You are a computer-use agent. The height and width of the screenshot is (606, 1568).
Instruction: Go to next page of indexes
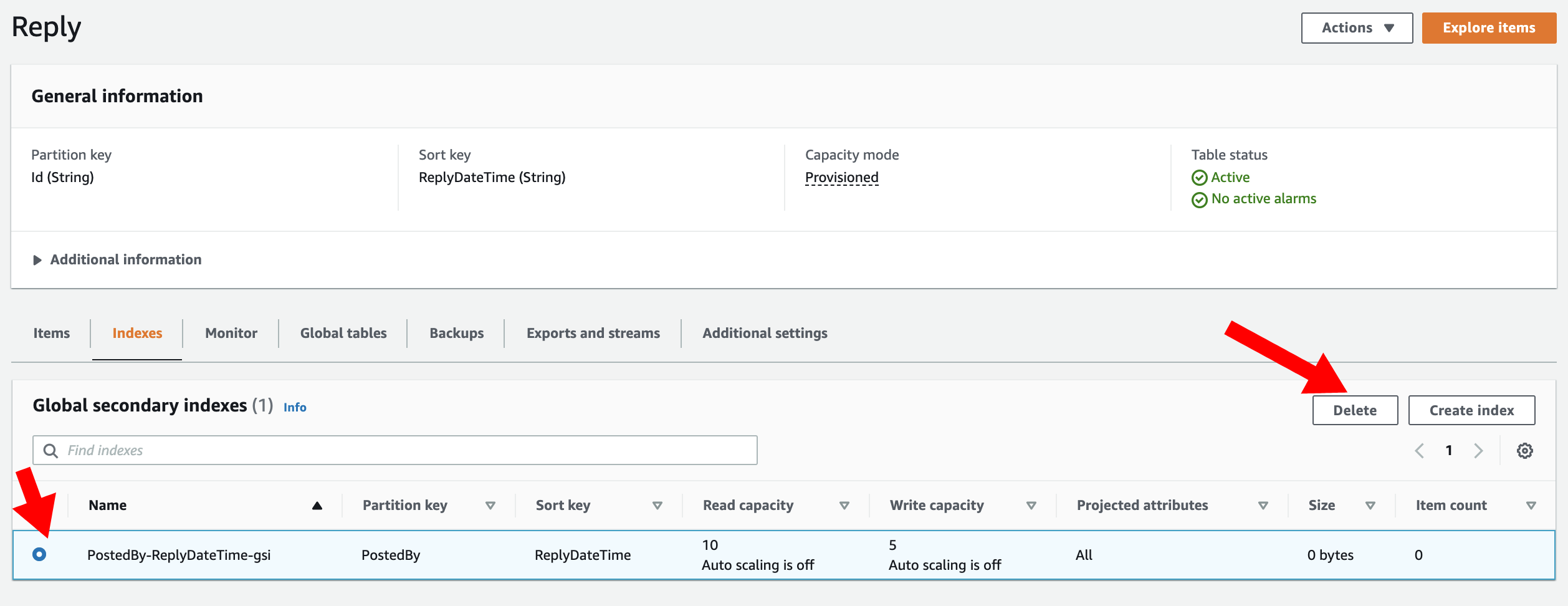(x=1478, y=451)
